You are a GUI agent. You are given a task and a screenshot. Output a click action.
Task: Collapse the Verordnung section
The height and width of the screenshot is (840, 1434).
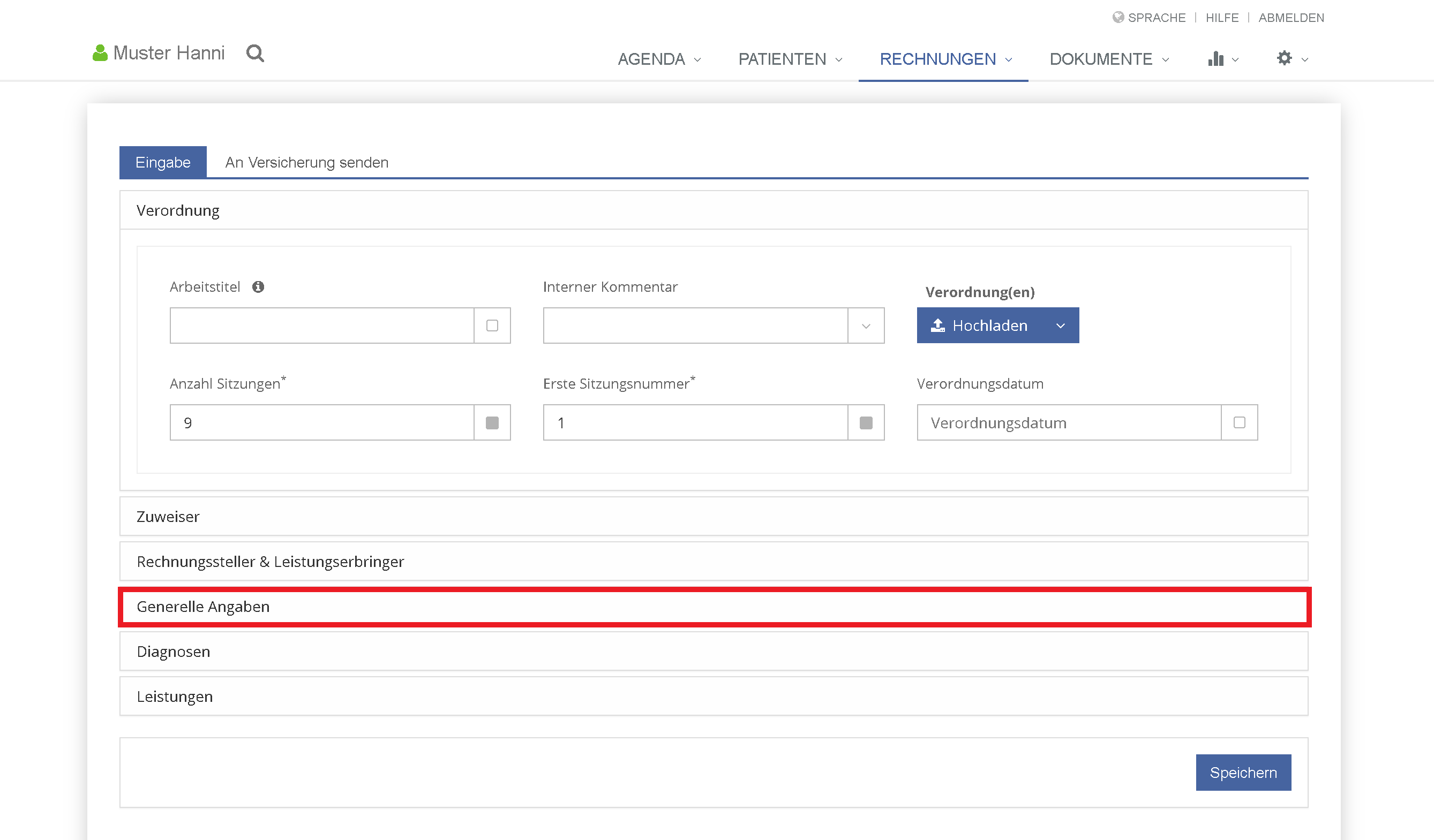714,210
